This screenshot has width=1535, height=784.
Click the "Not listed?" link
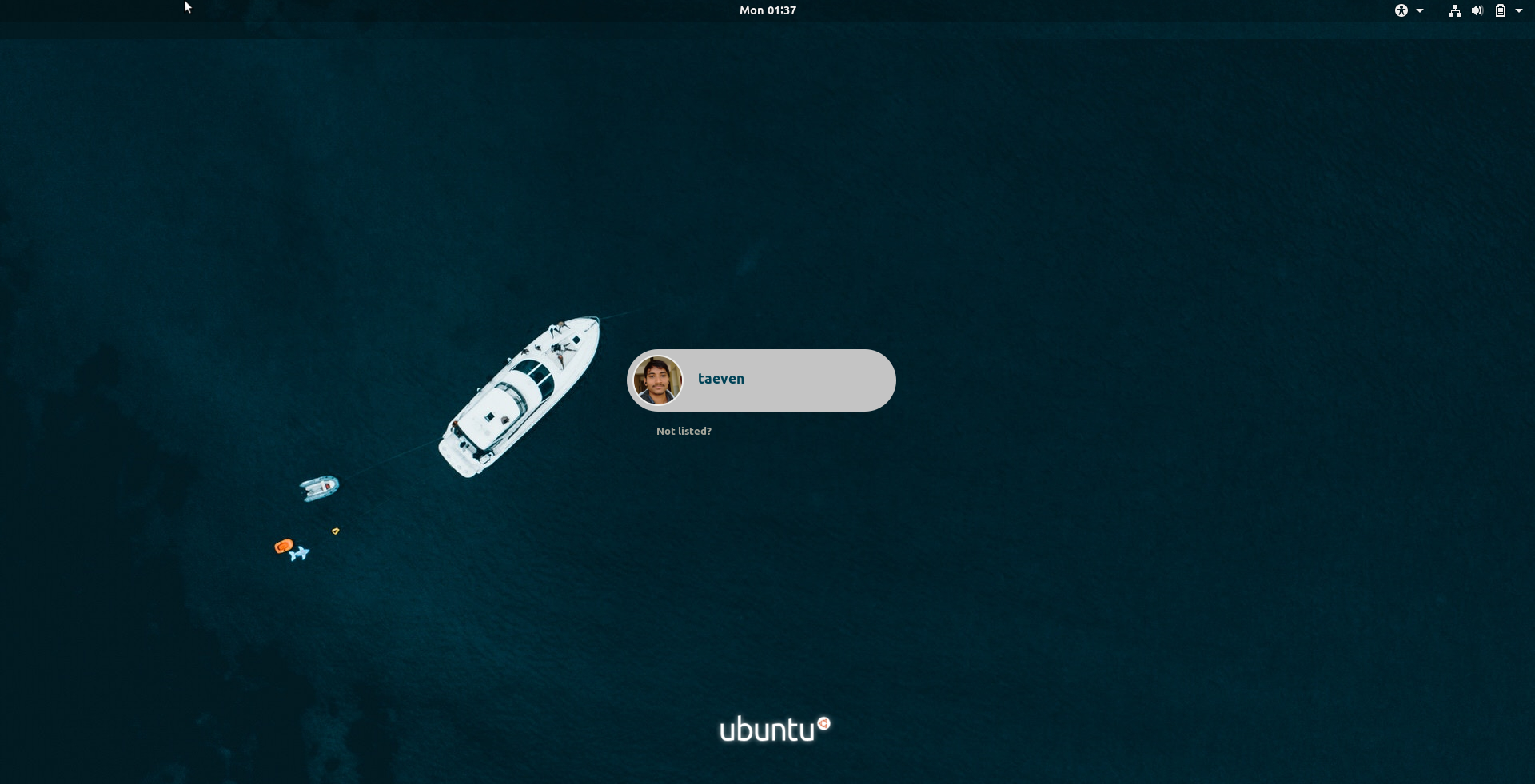(684, 431)
